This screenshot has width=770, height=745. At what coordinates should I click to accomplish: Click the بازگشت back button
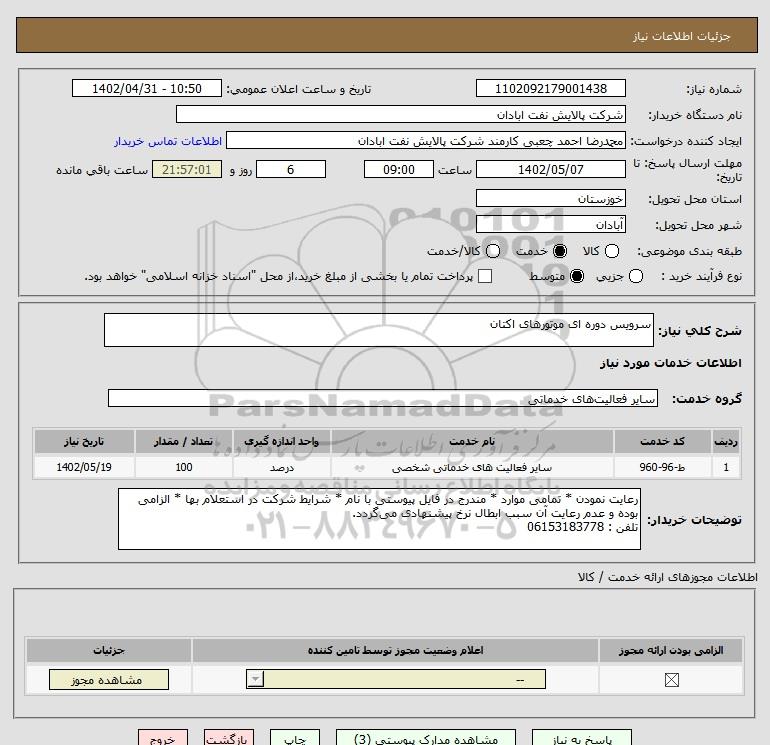pos(226,740)
